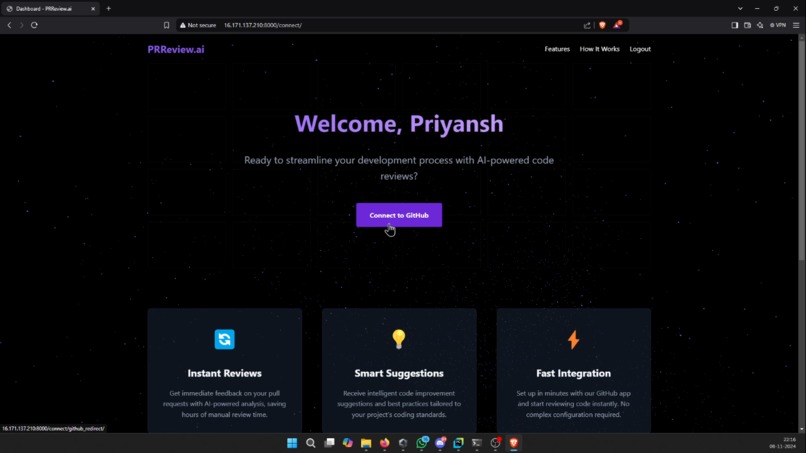Viewport: 806px width, 453px height.
Task: Select the Dashboard - PRReview.ai tab
Action: [x=50, y=9]
